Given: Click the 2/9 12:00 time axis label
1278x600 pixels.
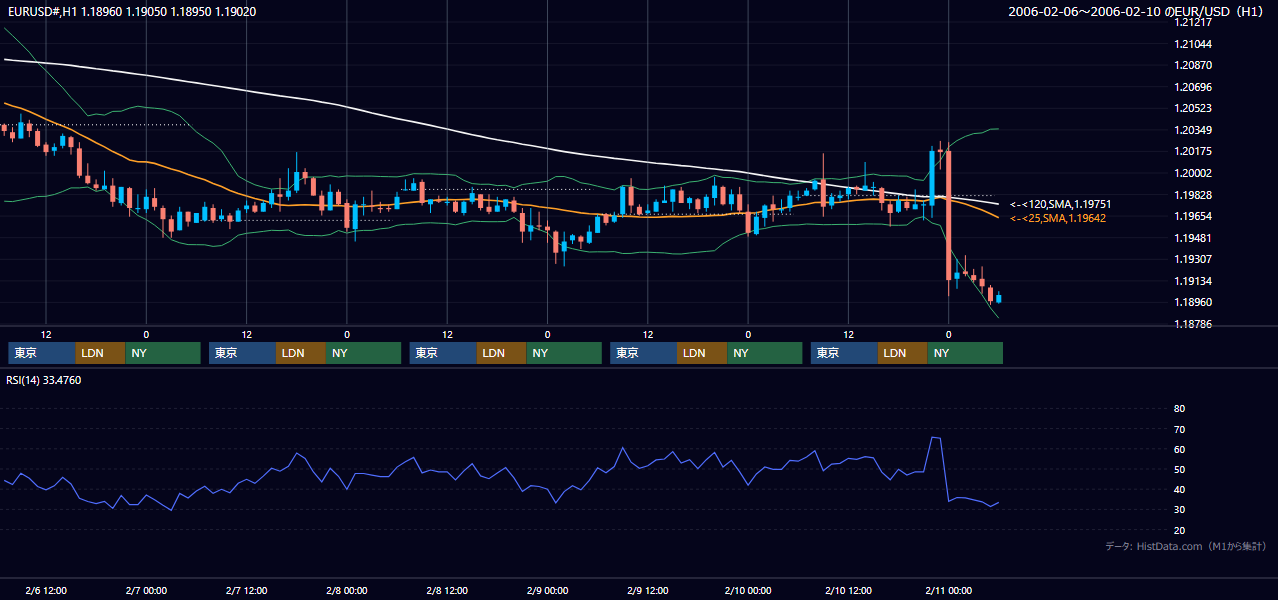Looking at the screenshot, I should coord(647,591).
